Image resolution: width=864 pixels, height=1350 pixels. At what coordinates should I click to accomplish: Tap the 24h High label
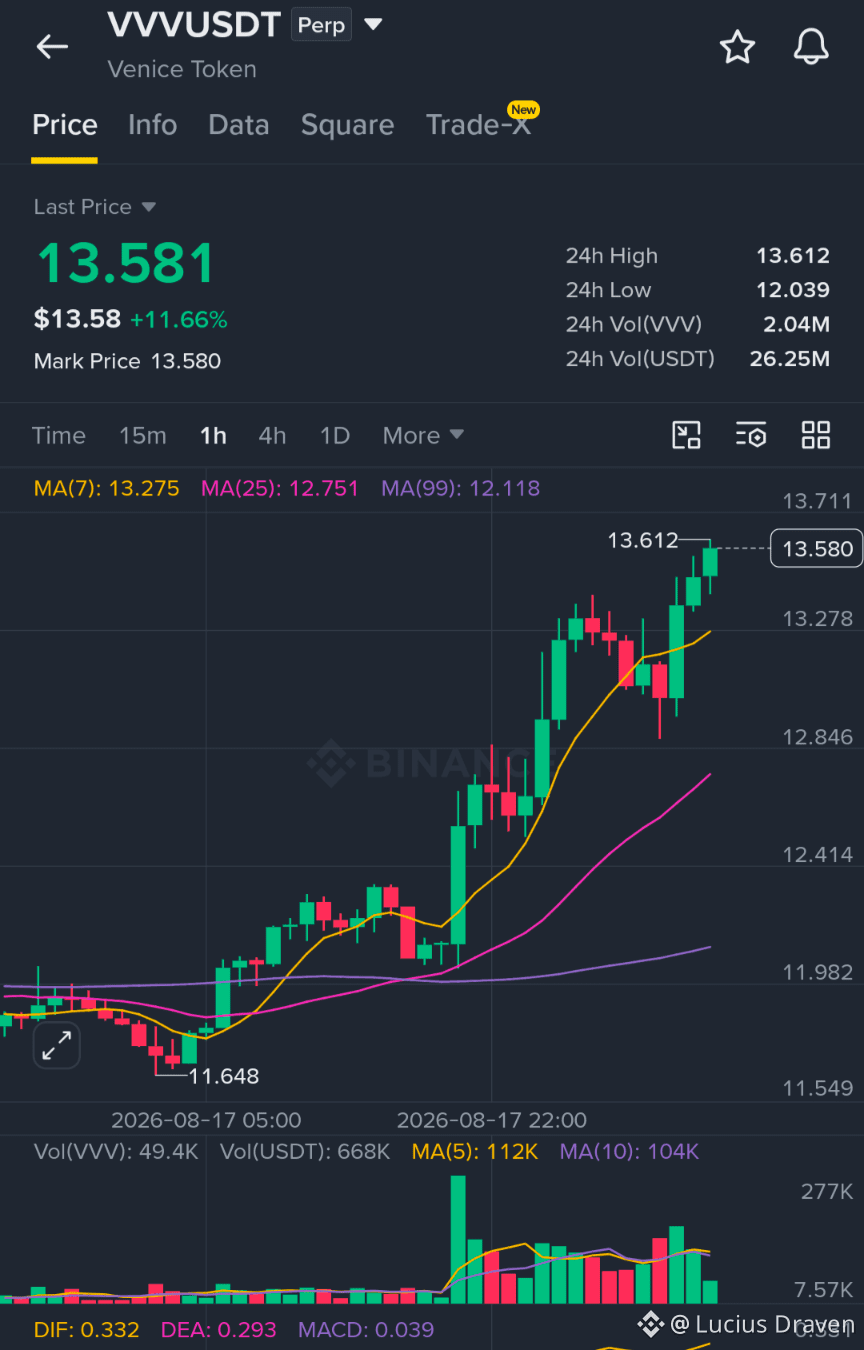coord(612,256)
